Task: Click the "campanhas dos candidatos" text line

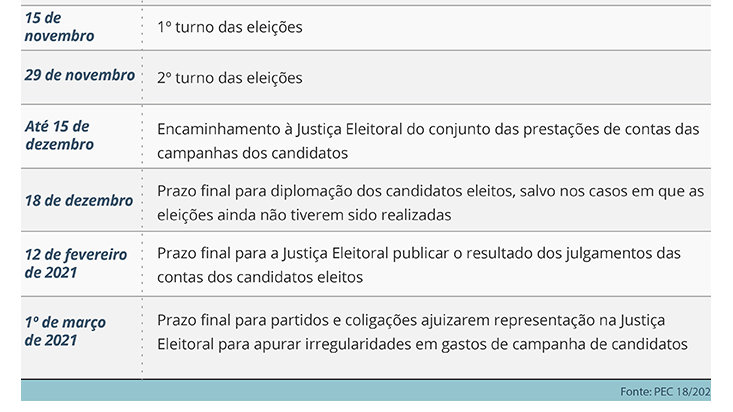Action: [252, 153]
